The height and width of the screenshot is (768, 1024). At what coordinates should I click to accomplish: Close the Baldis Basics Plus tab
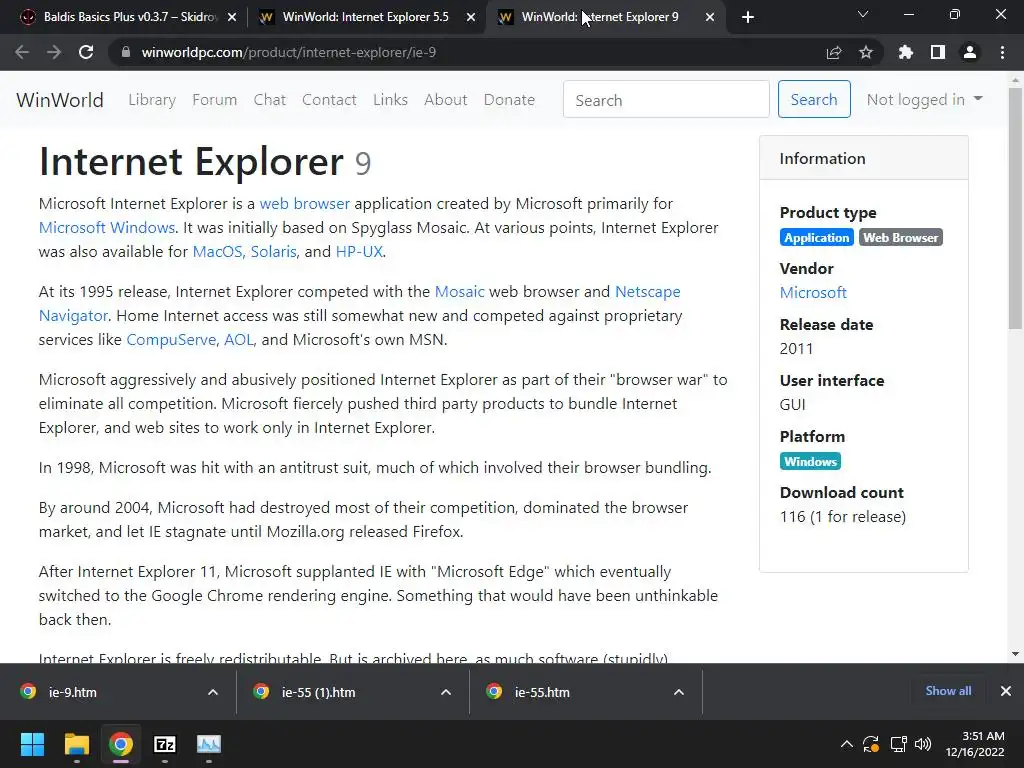pos(232,17)
